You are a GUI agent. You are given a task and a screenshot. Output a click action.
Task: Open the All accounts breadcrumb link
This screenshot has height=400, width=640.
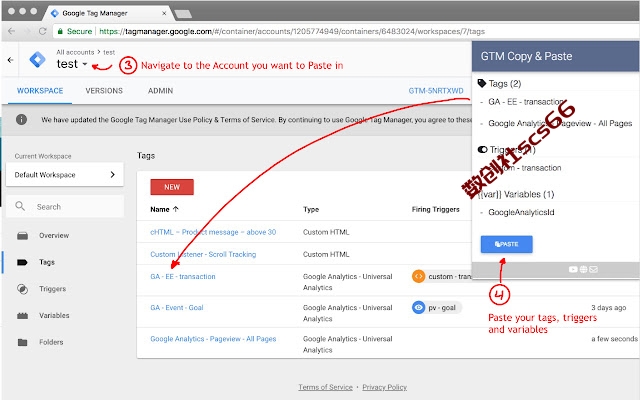pos(75,52)
